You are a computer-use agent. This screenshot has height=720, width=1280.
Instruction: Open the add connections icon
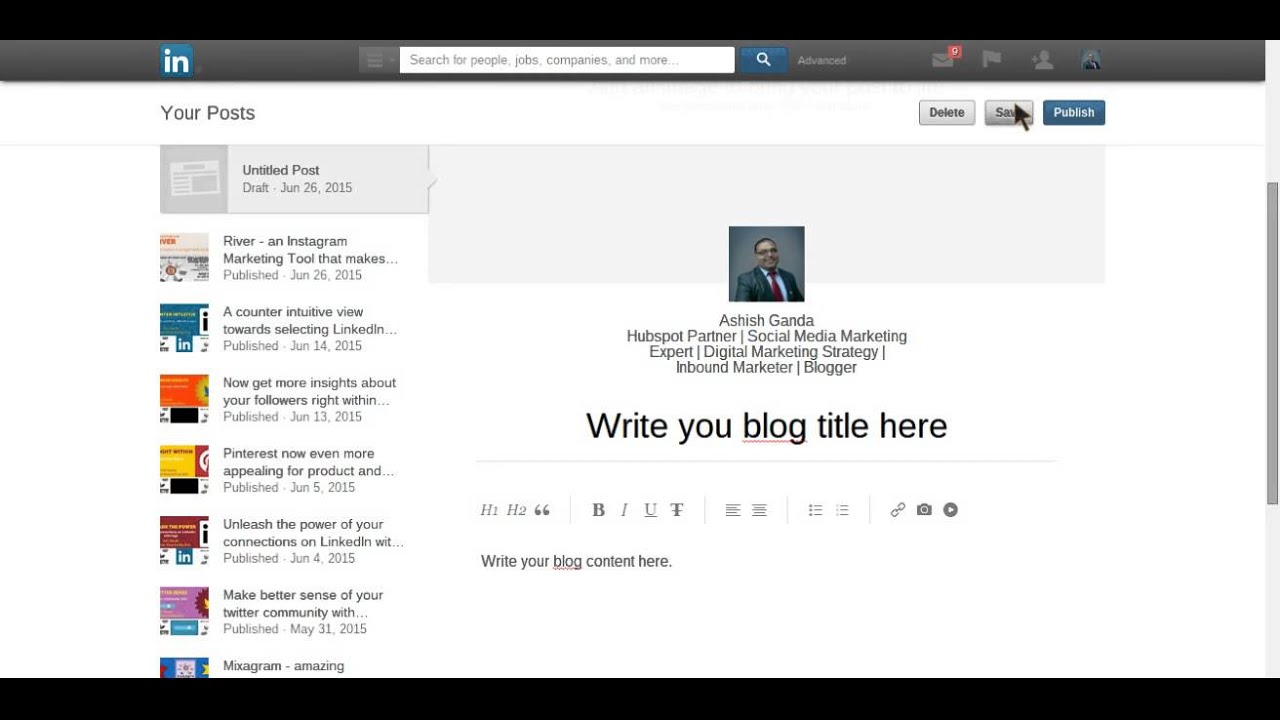1042,60
